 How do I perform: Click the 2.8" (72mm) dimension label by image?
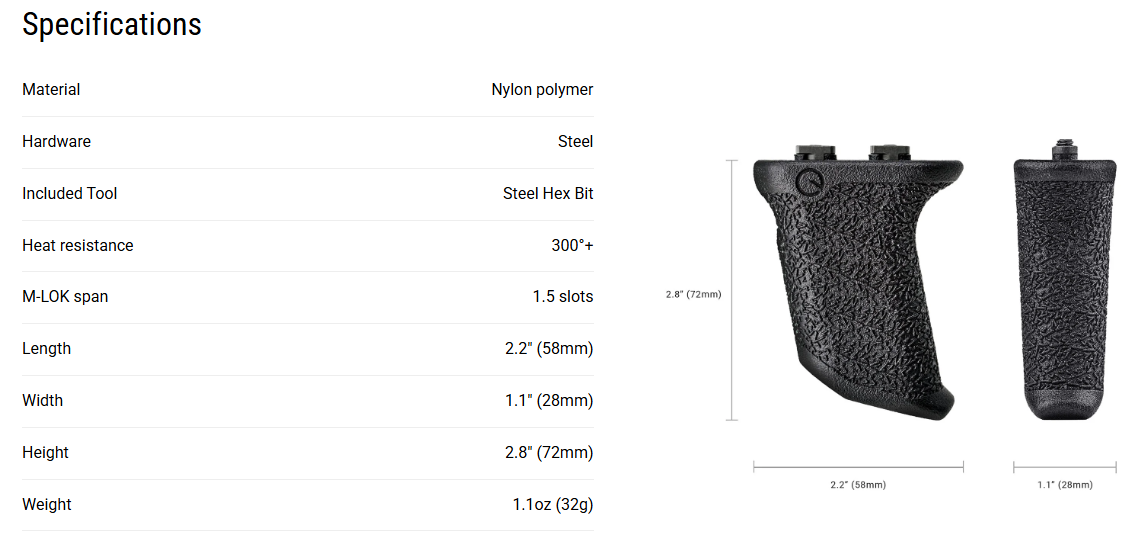pyautogui.click(x=694, y=294)
